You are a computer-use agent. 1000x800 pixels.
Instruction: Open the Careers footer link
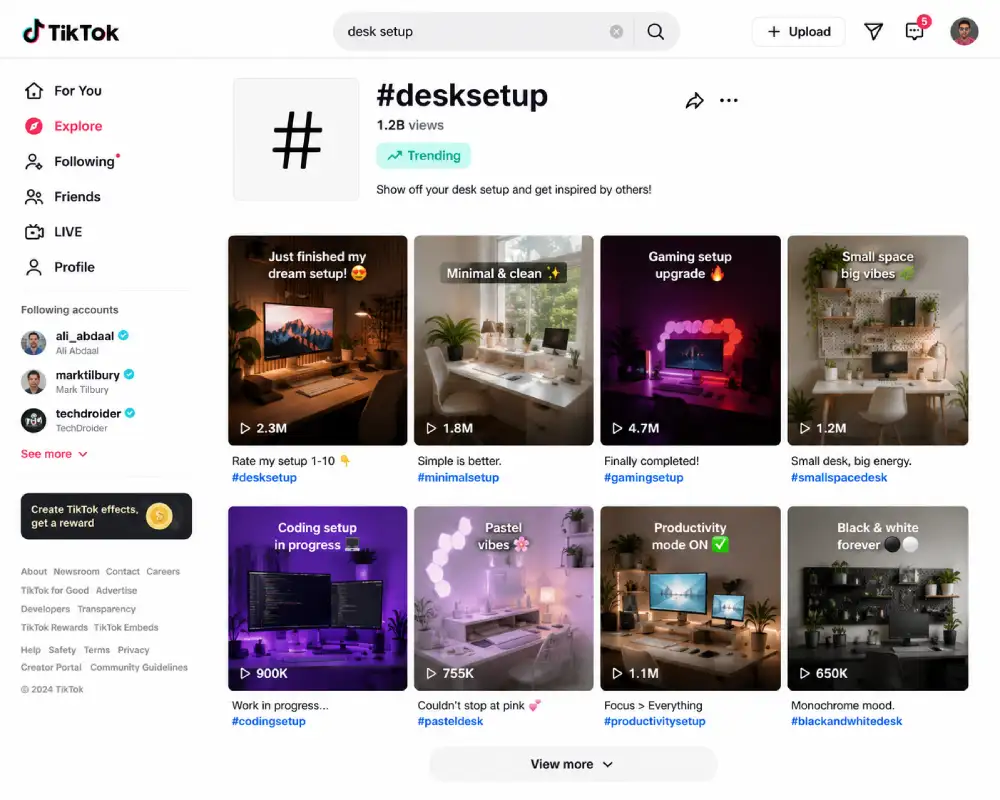tap(163, 572)
